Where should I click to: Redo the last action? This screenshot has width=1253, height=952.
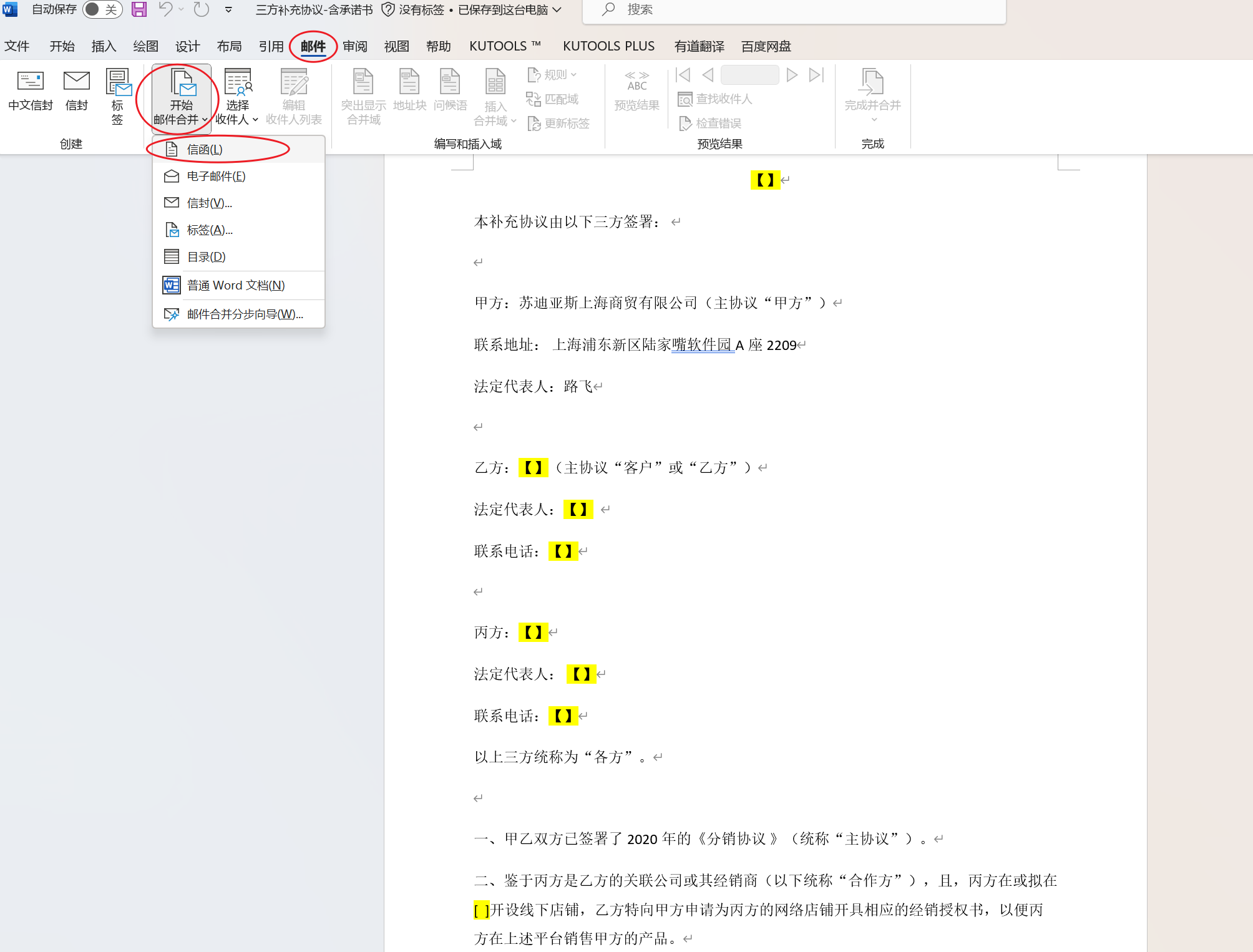pyautogui.click(x=201, y=9)
